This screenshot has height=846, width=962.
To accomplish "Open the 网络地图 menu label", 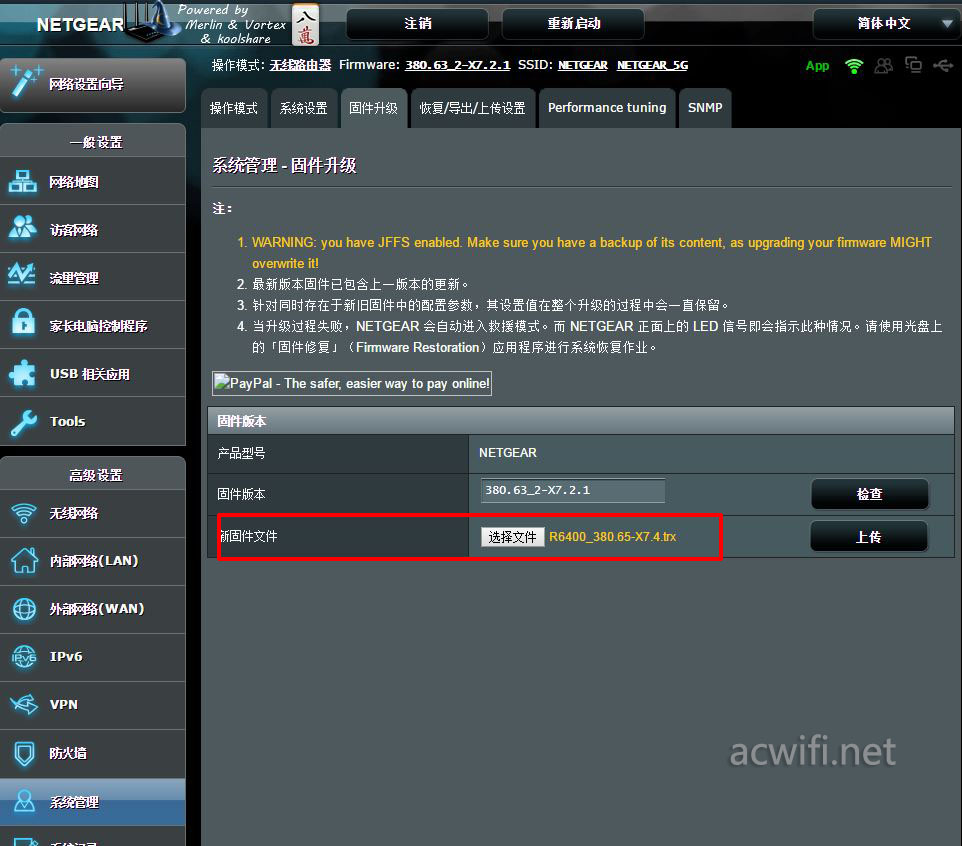I will (74, 182).
